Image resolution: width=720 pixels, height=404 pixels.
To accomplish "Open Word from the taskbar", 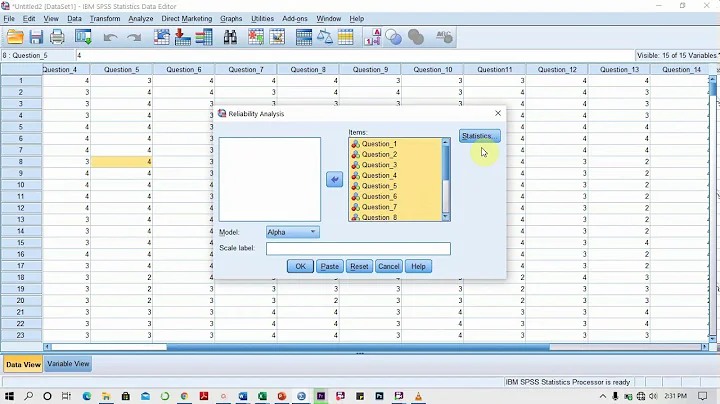I will (242, 396).
